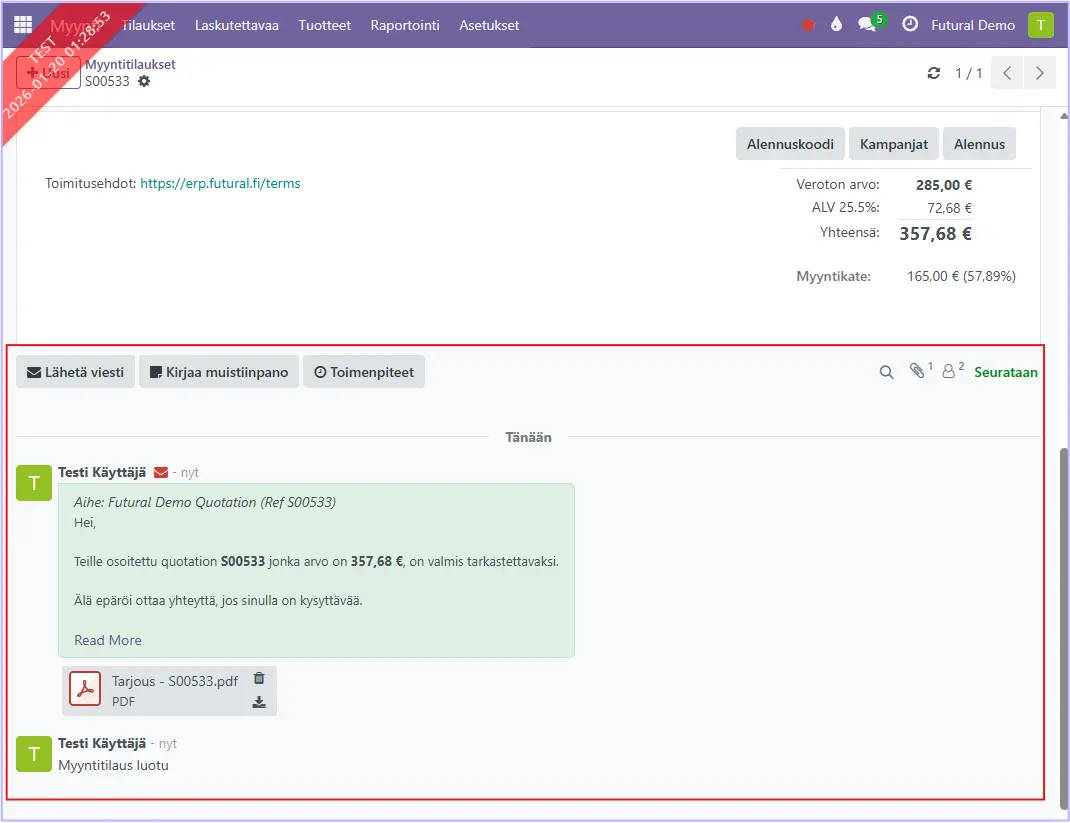View followers list icon
1070x823 pixels.
[949, 371]
